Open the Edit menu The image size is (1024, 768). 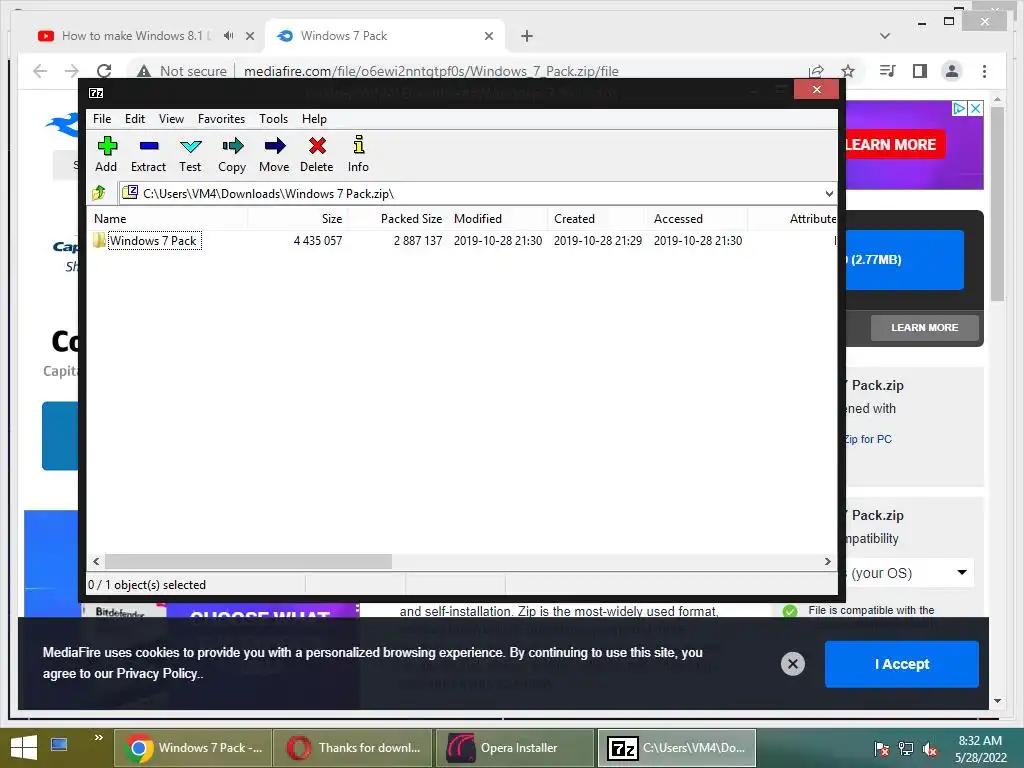(x=135, y=119)
